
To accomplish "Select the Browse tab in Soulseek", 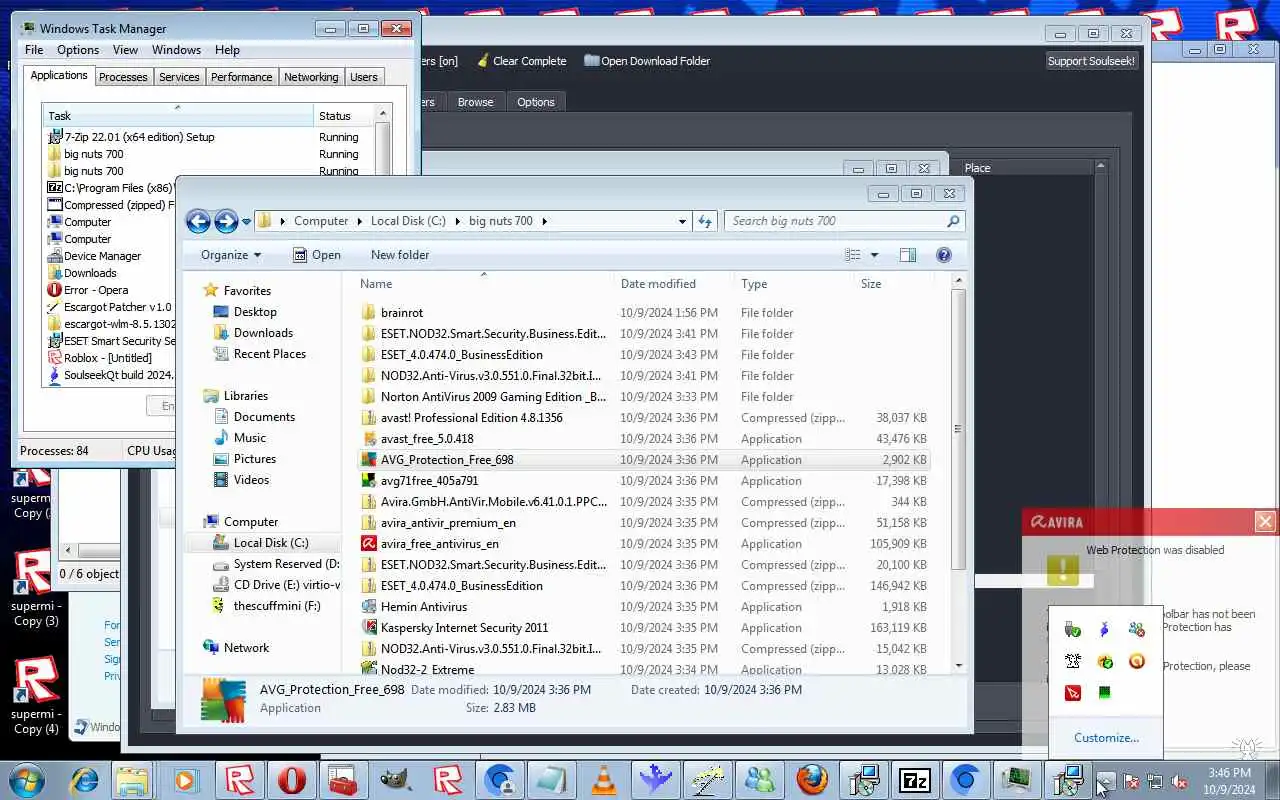I will (475, 102).
